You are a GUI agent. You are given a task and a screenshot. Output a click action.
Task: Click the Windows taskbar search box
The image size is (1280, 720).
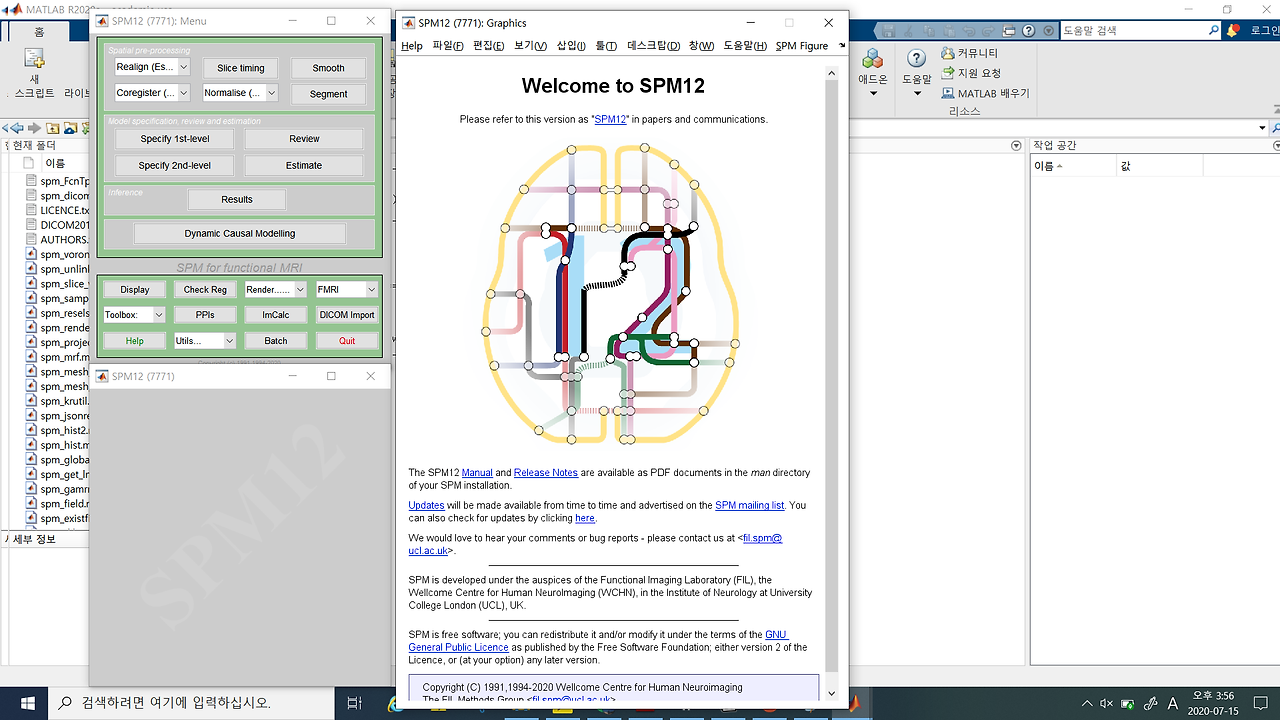point(190,703)
